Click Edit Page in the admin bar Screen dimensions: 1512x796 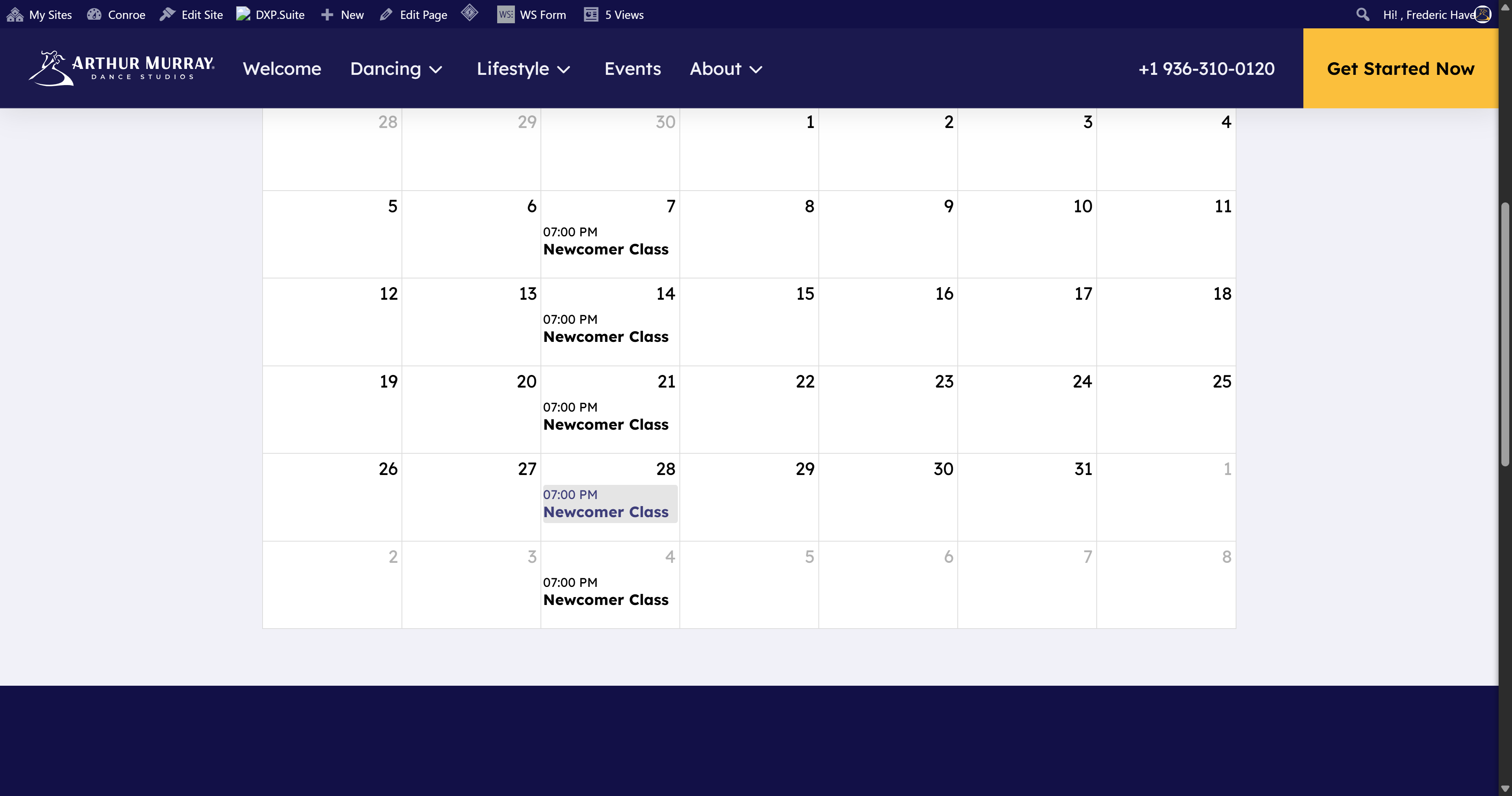click(423, 15)
